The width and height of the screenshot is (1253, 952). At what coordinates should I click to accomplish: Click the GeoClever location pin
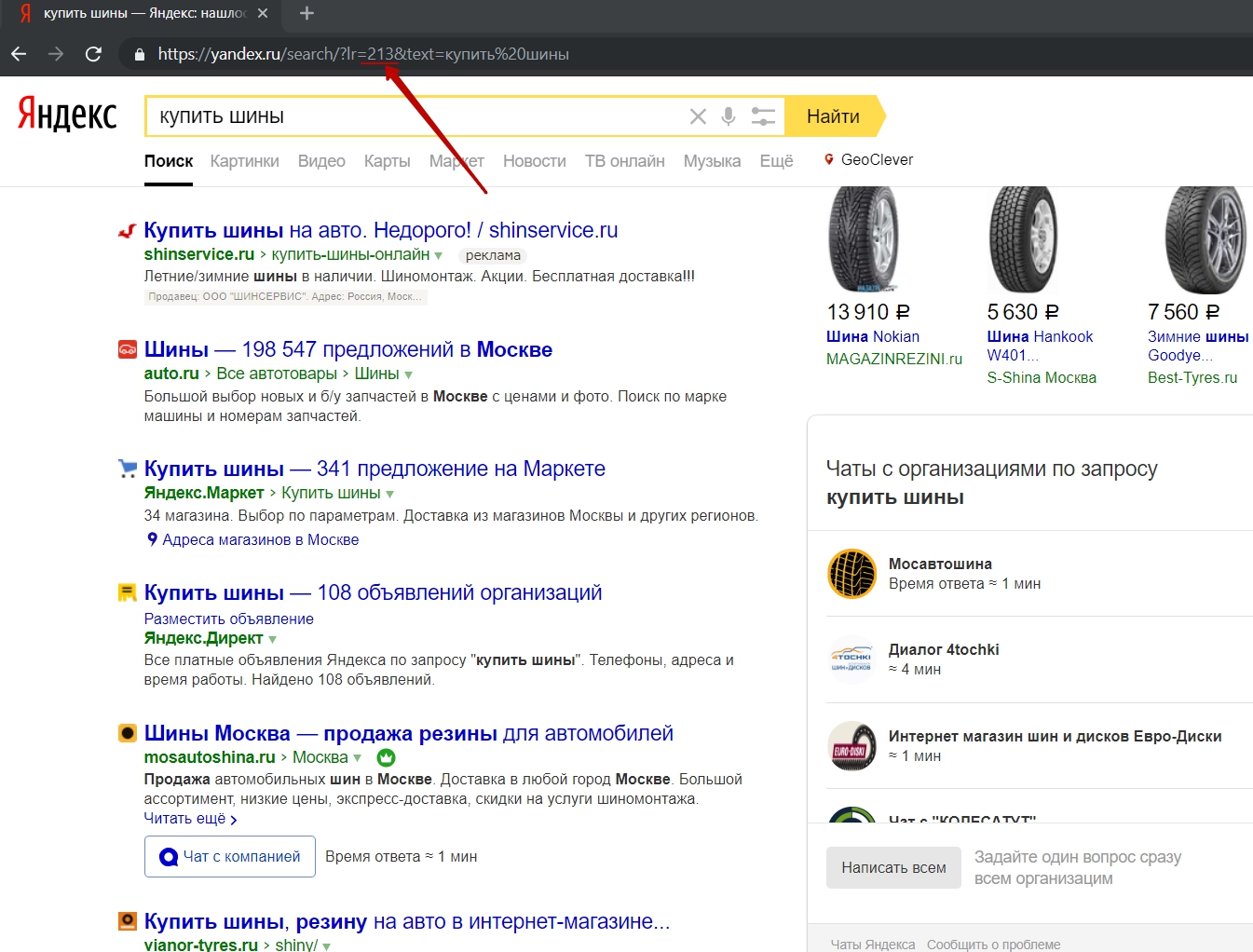click(829, 160)
